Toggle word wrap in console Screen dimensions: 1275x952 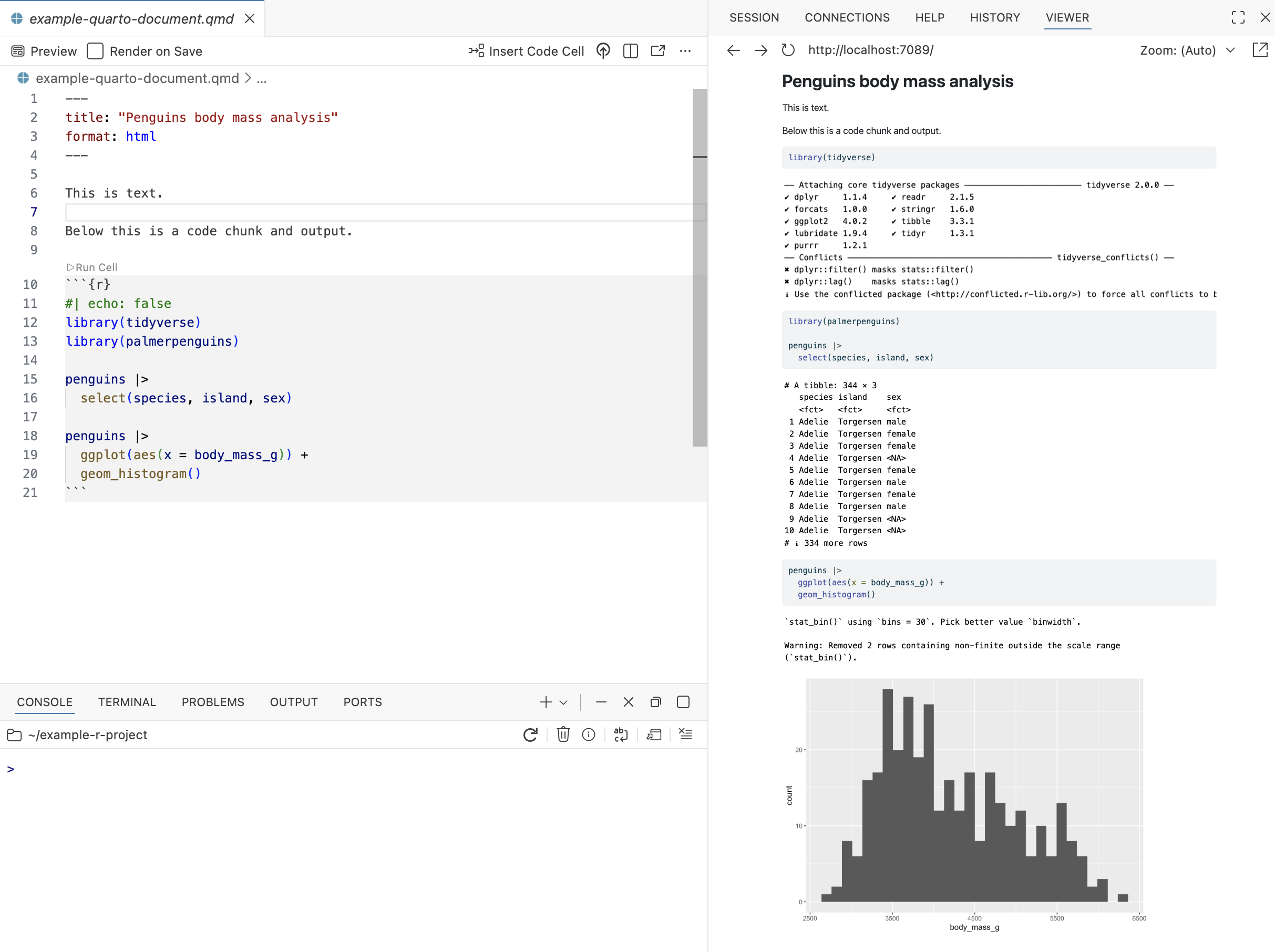(621, 734)
